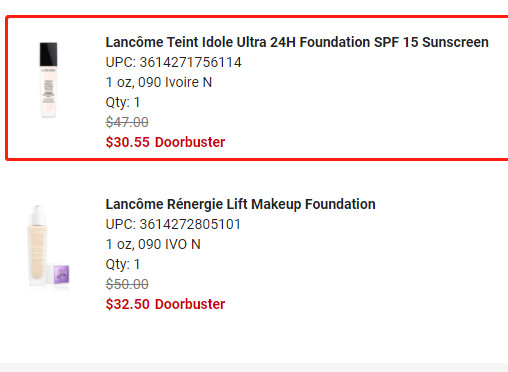Click the Doorbuster label next to $32.50
This screenshot has height=372, width=508.
click(x=190, y=304)
